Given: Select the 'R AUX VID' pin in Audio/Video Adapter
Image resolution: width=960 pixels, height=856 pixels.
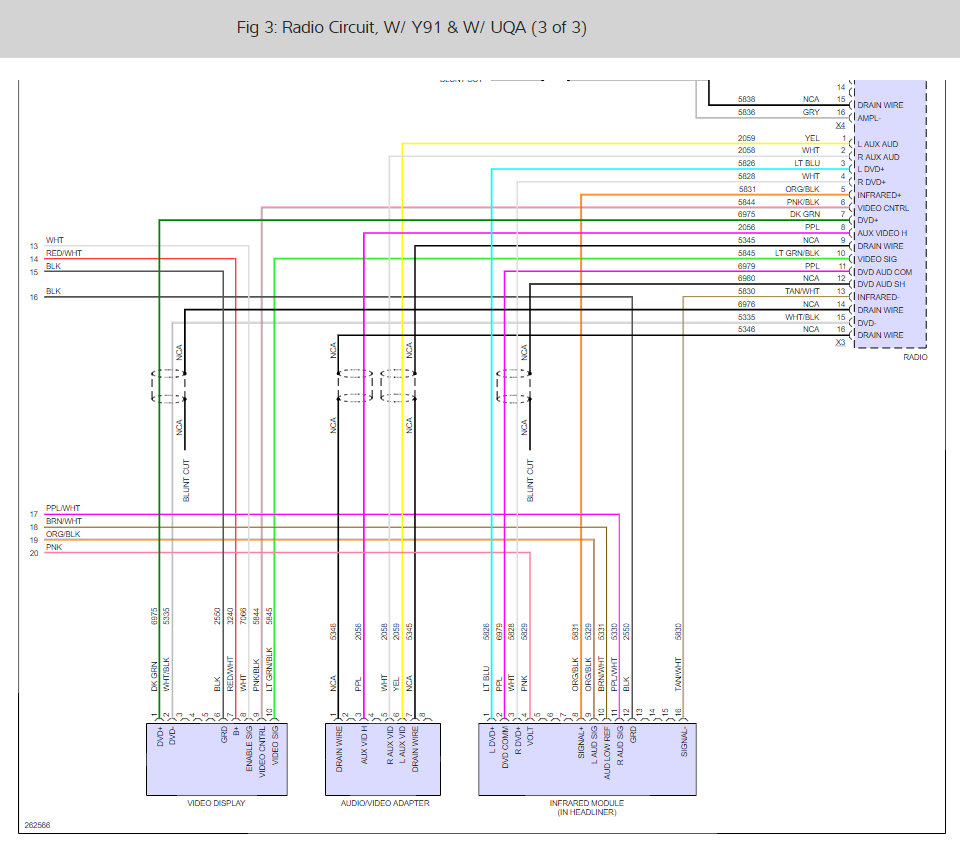Looking at the screenshot, I should pos(389,745).
